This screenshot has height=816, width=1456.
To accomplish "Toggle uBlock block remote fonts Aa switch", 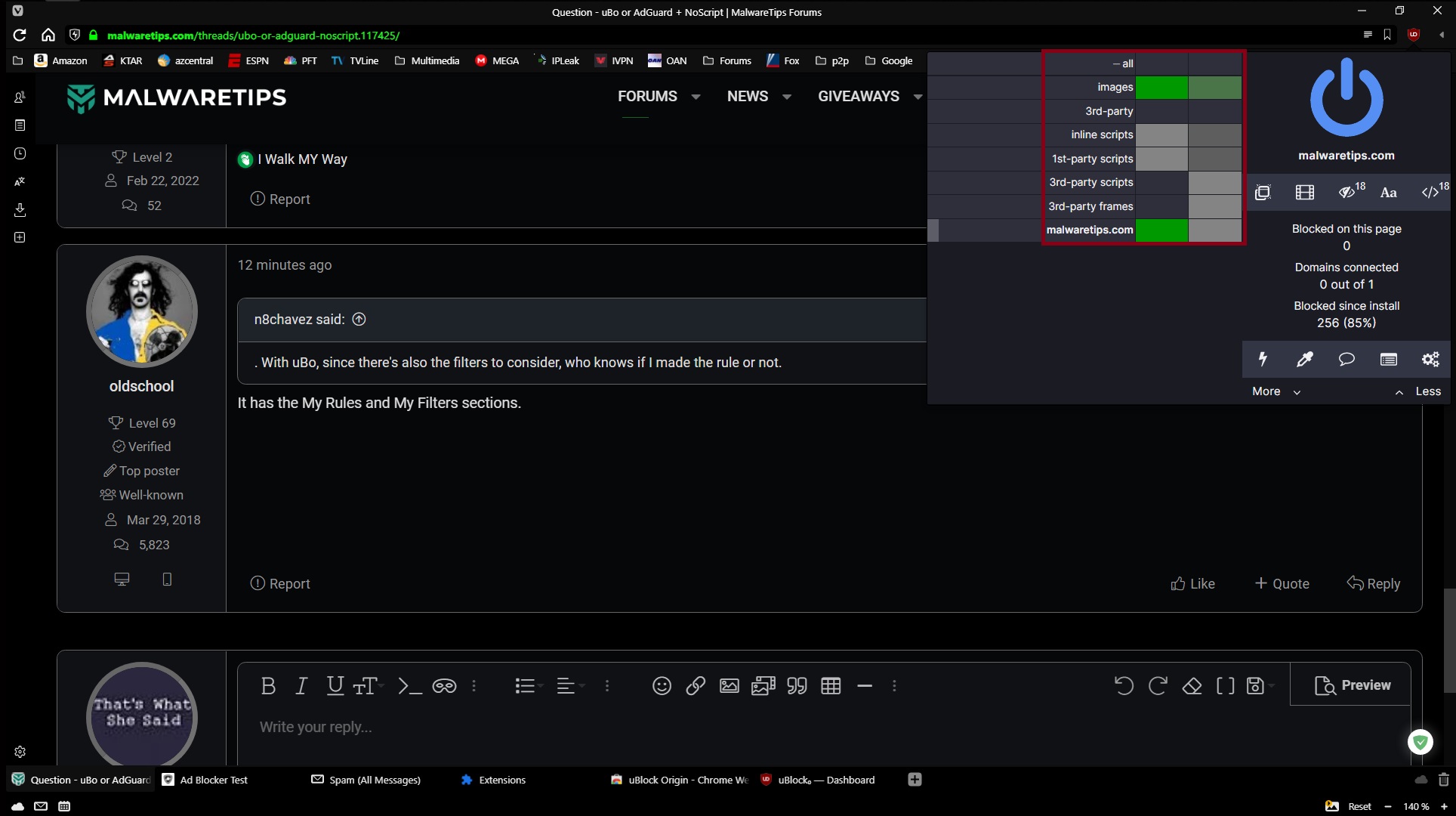I will tap(1388, 192).
